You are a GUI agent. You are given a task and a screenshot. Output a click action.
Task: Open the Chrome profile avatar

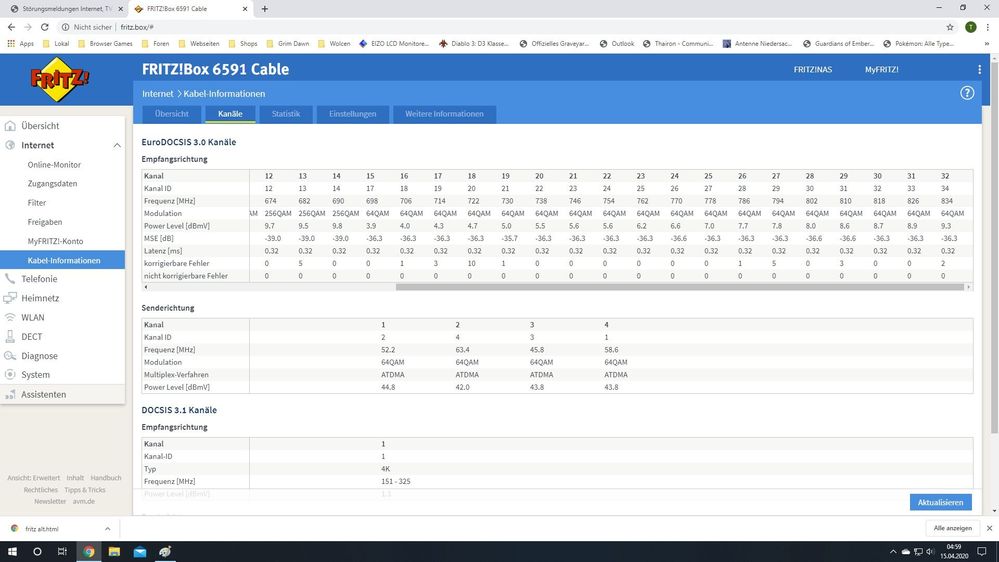(970, 27)
